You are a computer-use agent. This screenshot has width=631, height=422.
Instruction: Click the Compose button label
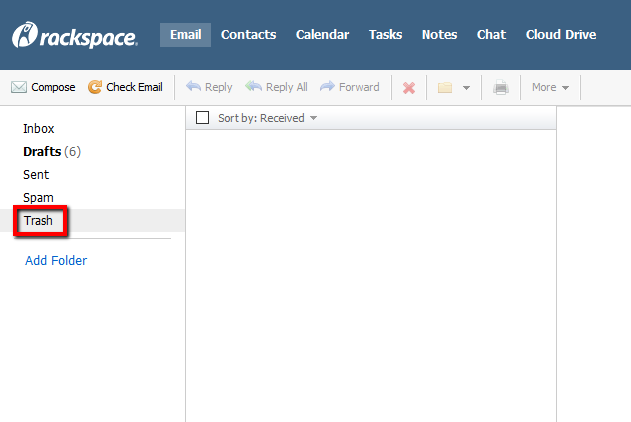tap(53, 87)
